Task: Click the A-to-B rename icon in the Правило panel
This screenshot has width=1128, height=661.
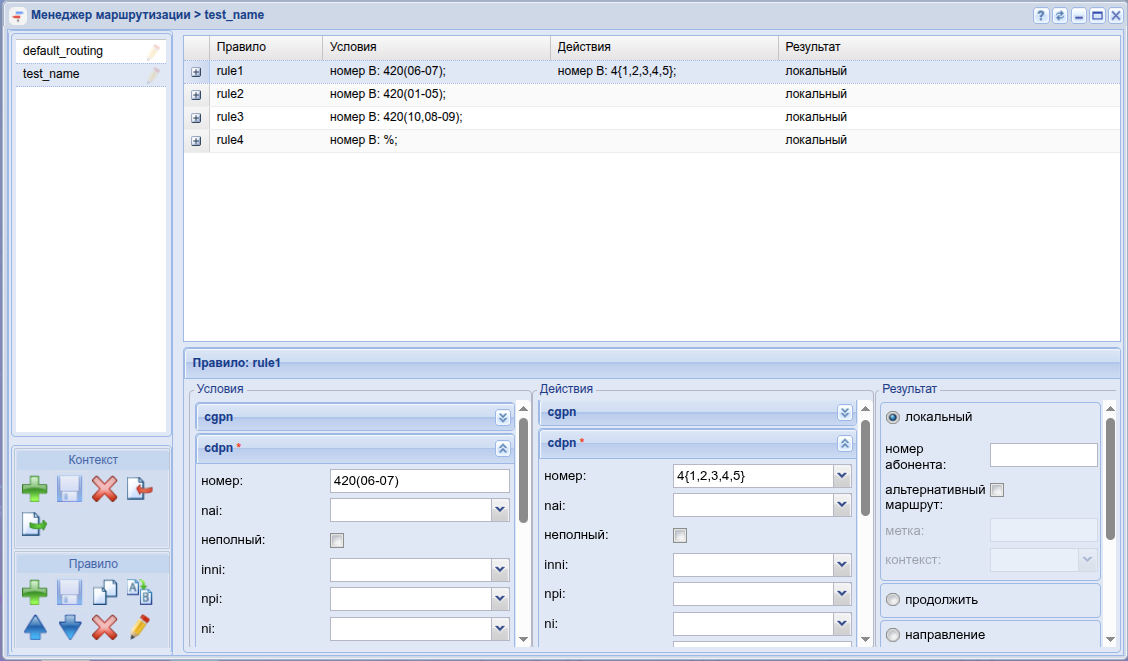Action: [x=139, y=593]
